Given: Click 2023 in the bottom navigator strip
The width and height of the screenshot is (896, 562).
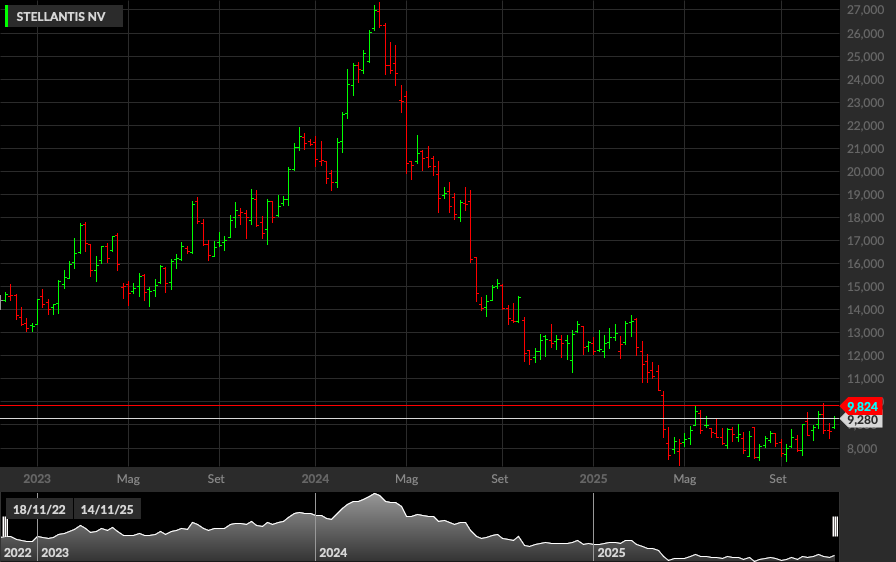Looking at the screenshot, I should tap(55, 553).
